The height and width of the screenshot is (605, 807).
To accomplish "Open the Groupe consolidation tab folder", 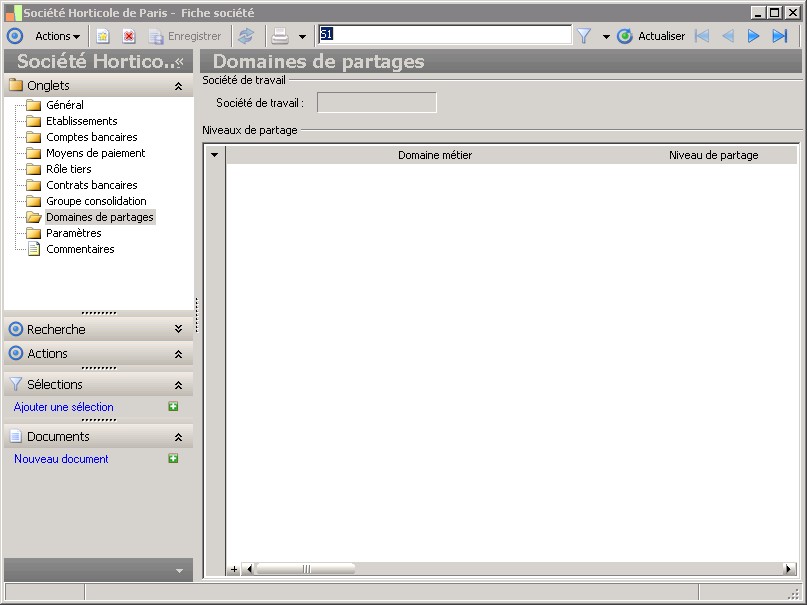I will pos(96,201).
